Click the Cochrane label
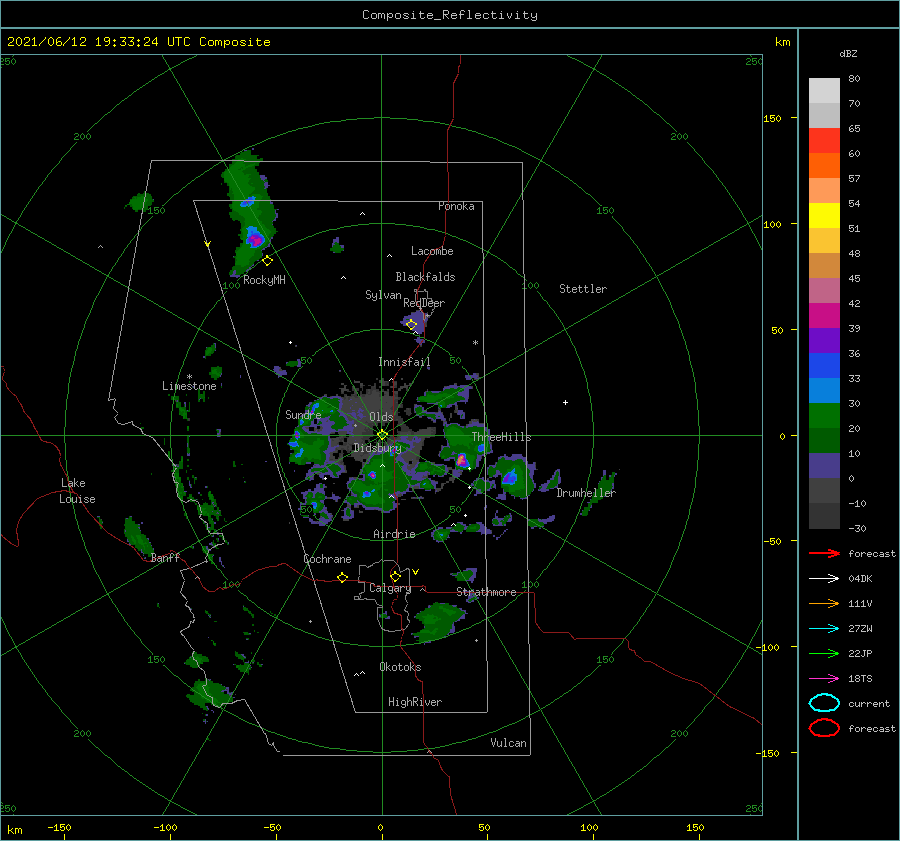The height and width of the screenshot is (841, 900). [x=327, y=559]
